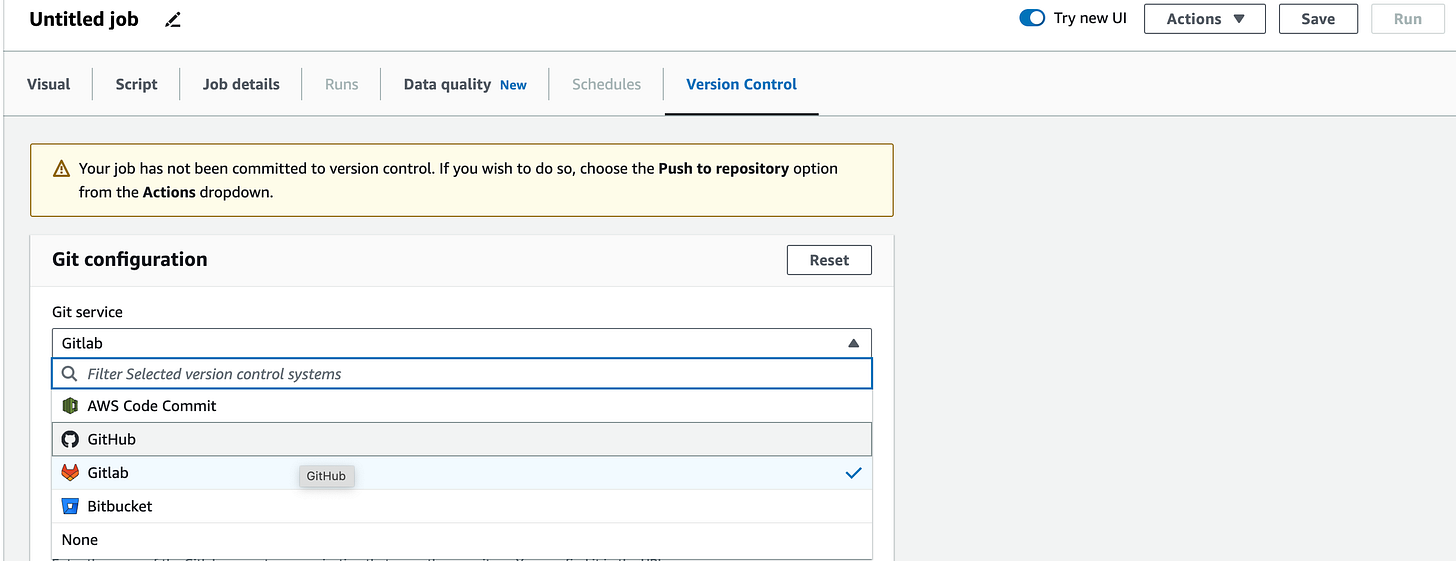
Task: Click the Git service field label
Action: tap(87, 312)
